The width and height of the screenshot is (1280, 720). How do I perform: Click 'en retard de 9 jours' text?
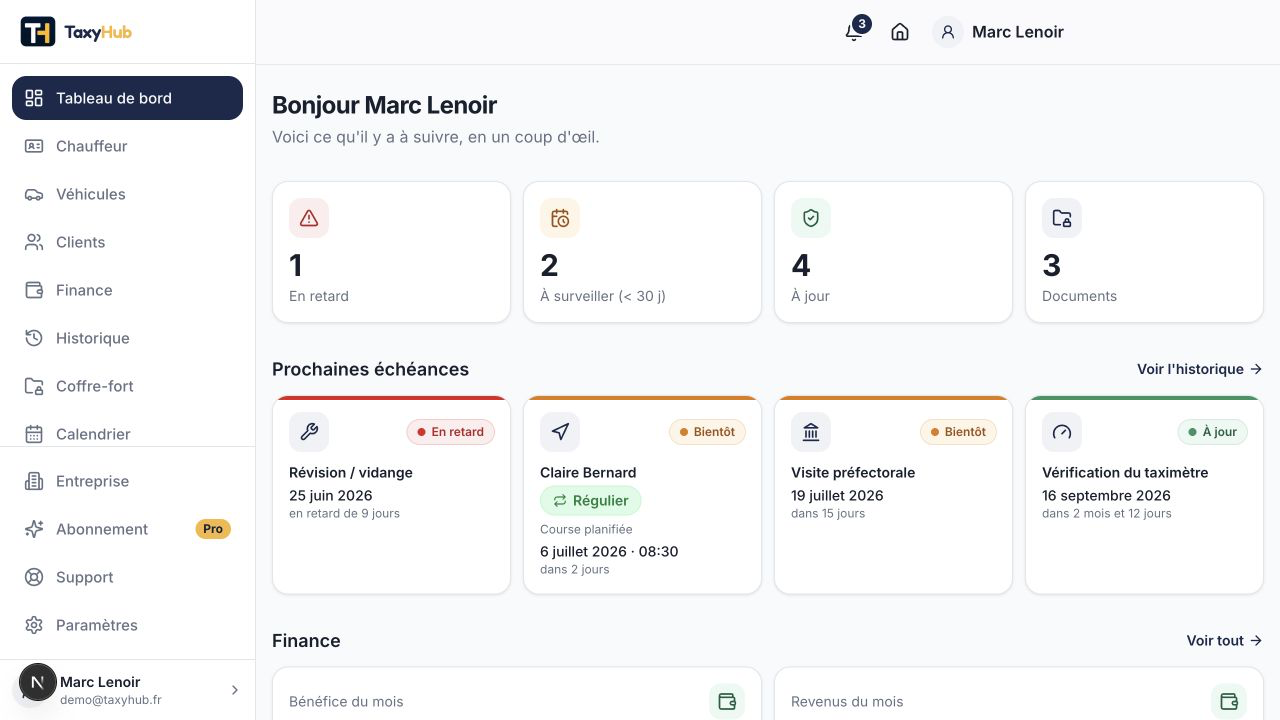click(344, 513)
